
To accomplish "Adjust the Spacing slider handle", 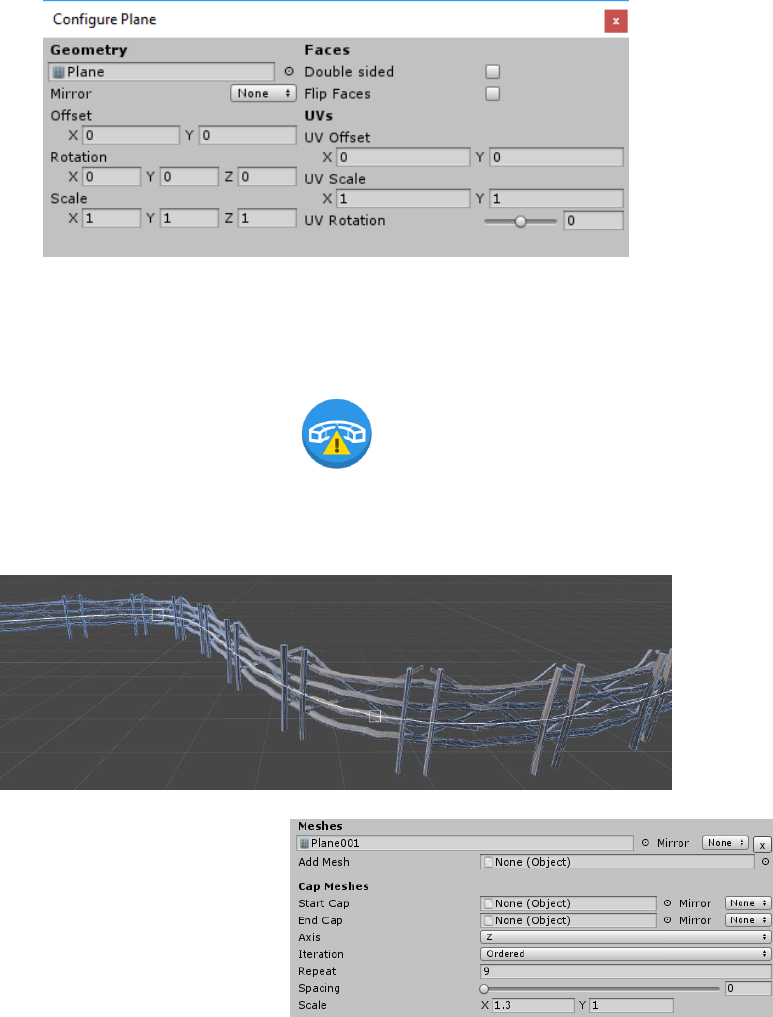I will click(x=484, y=989).
